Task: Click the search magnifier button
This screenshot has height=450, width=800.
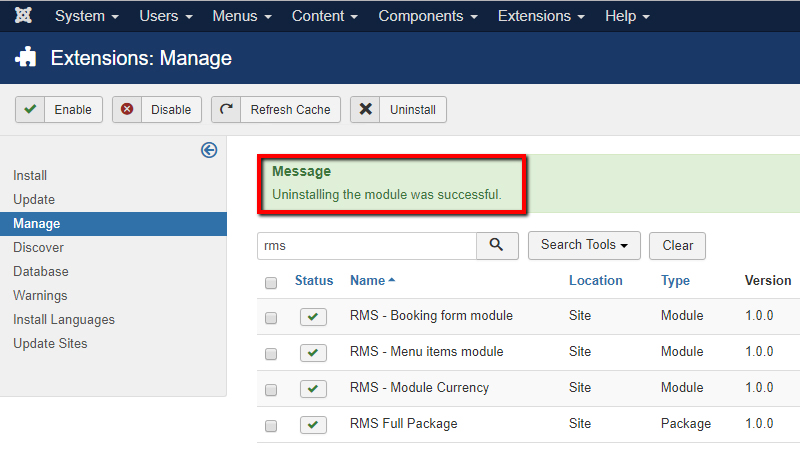Action: pyautogui.click(x=497, y=245)
